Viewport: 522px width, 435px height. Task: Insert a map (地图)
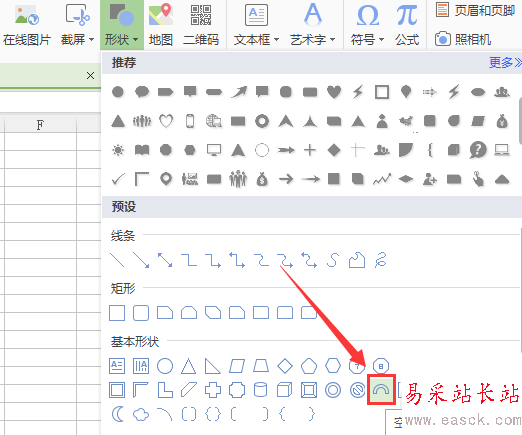[161, 26]
